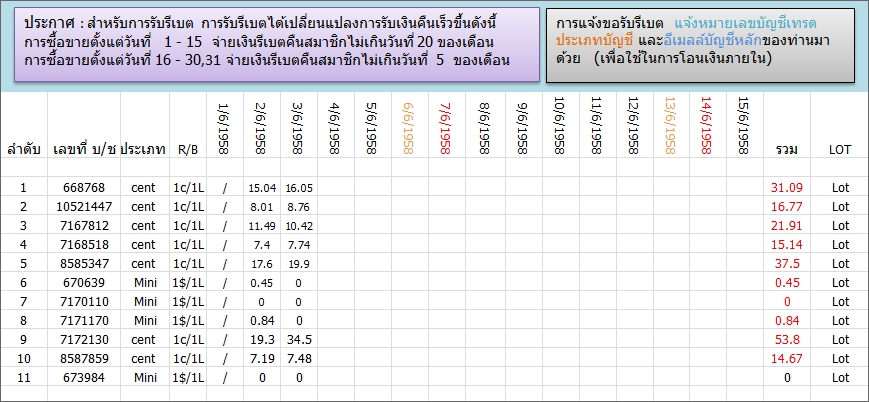Image resolution: width=869 pixels, height=402 pixels.
Task: Select the 15.04 cell in row 1
Action: [262, 188]
